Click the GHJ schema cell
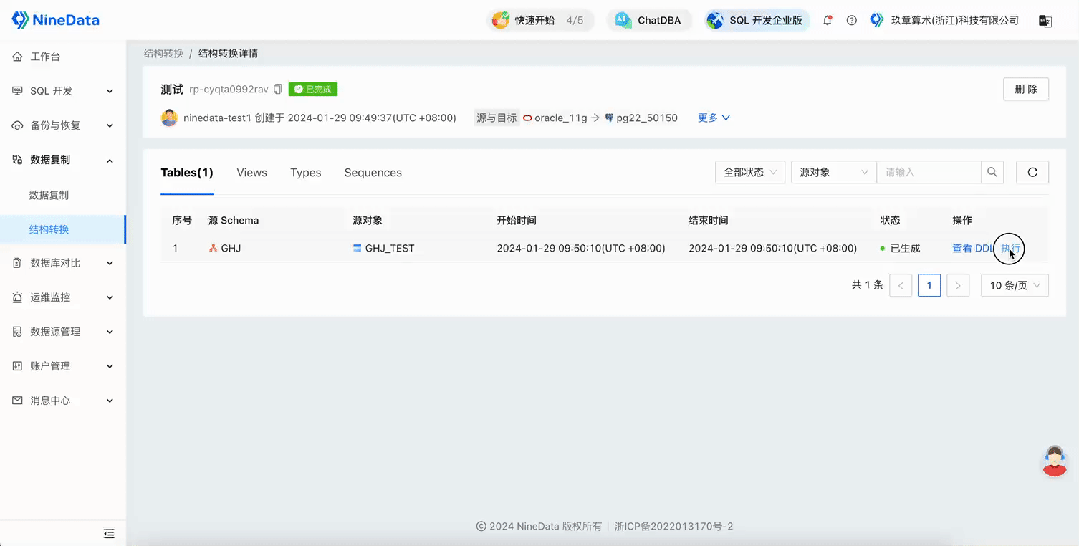 click(x=224, y=249)
